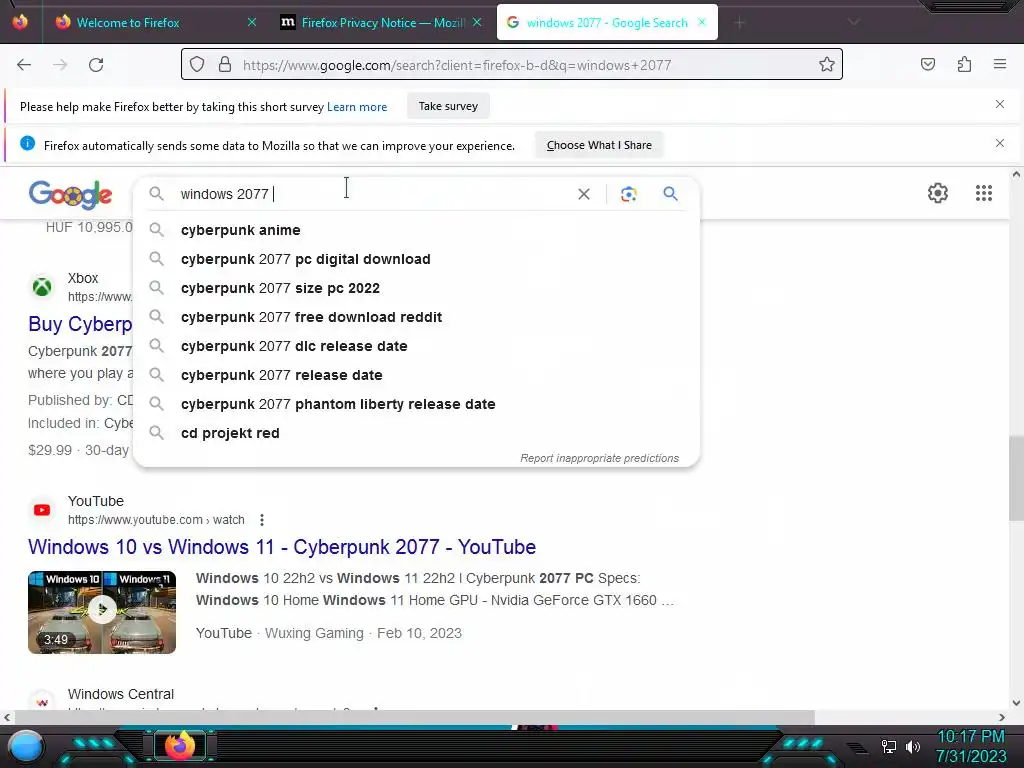Image resolution: width=1024 pixels, height=768 pixels.
Task: Open Google quick settings gear
Action: click(938, 193)
